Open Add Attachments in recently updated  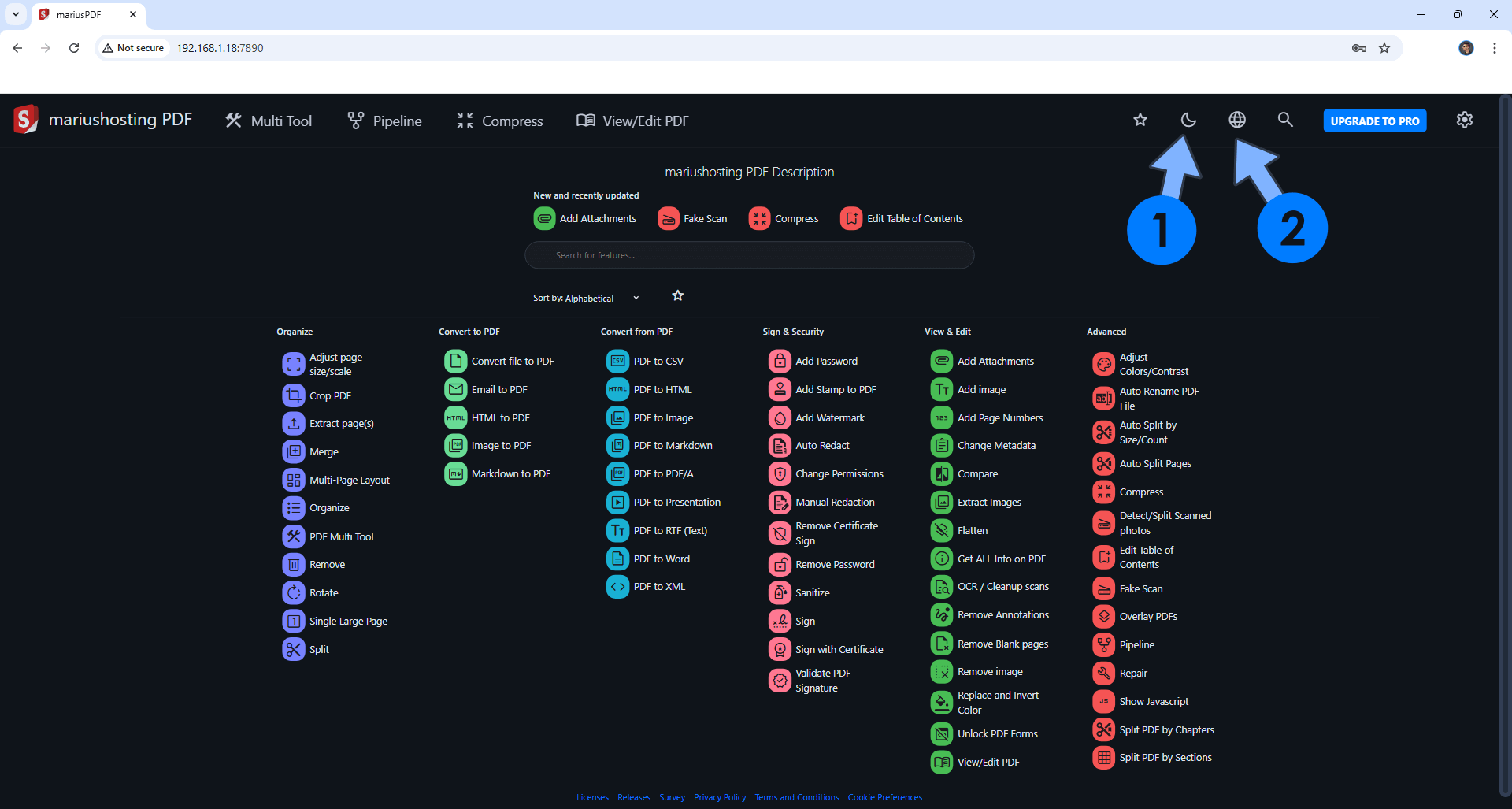585,218
